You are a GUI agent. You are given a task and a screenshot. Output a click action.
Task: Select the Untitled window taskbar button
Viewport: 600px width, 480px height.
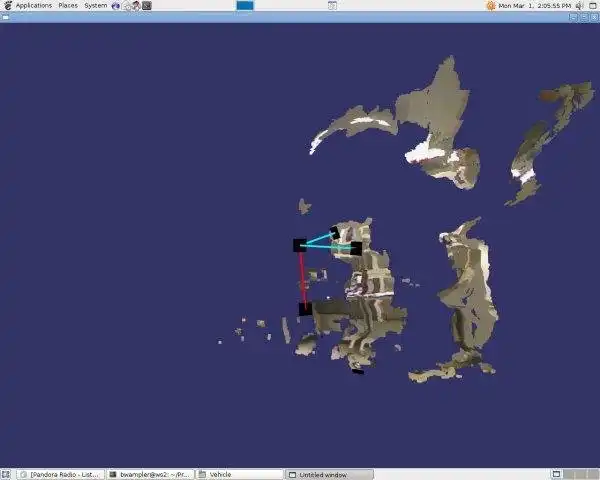pyautogui.click(x=329, y=475)
